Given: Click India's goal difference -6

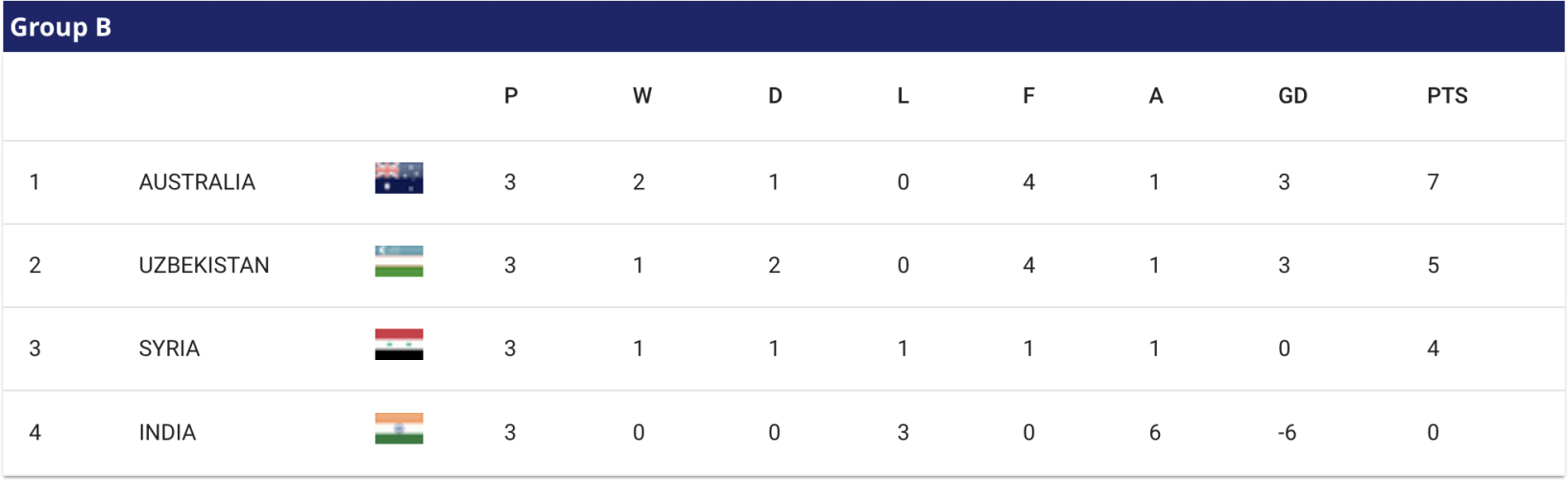Looking at the screenshot, I should click(1287, 433).
